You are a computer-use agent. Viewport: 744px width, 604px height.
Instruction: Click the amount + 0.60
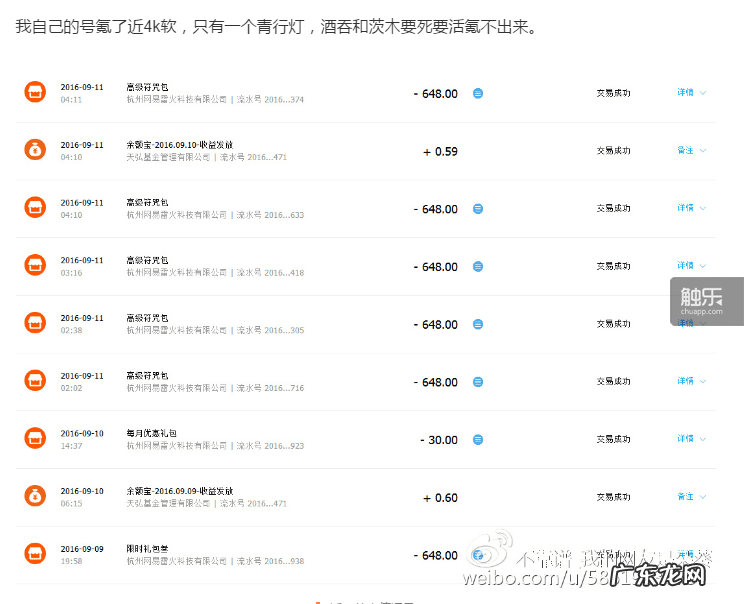point(440,498)
